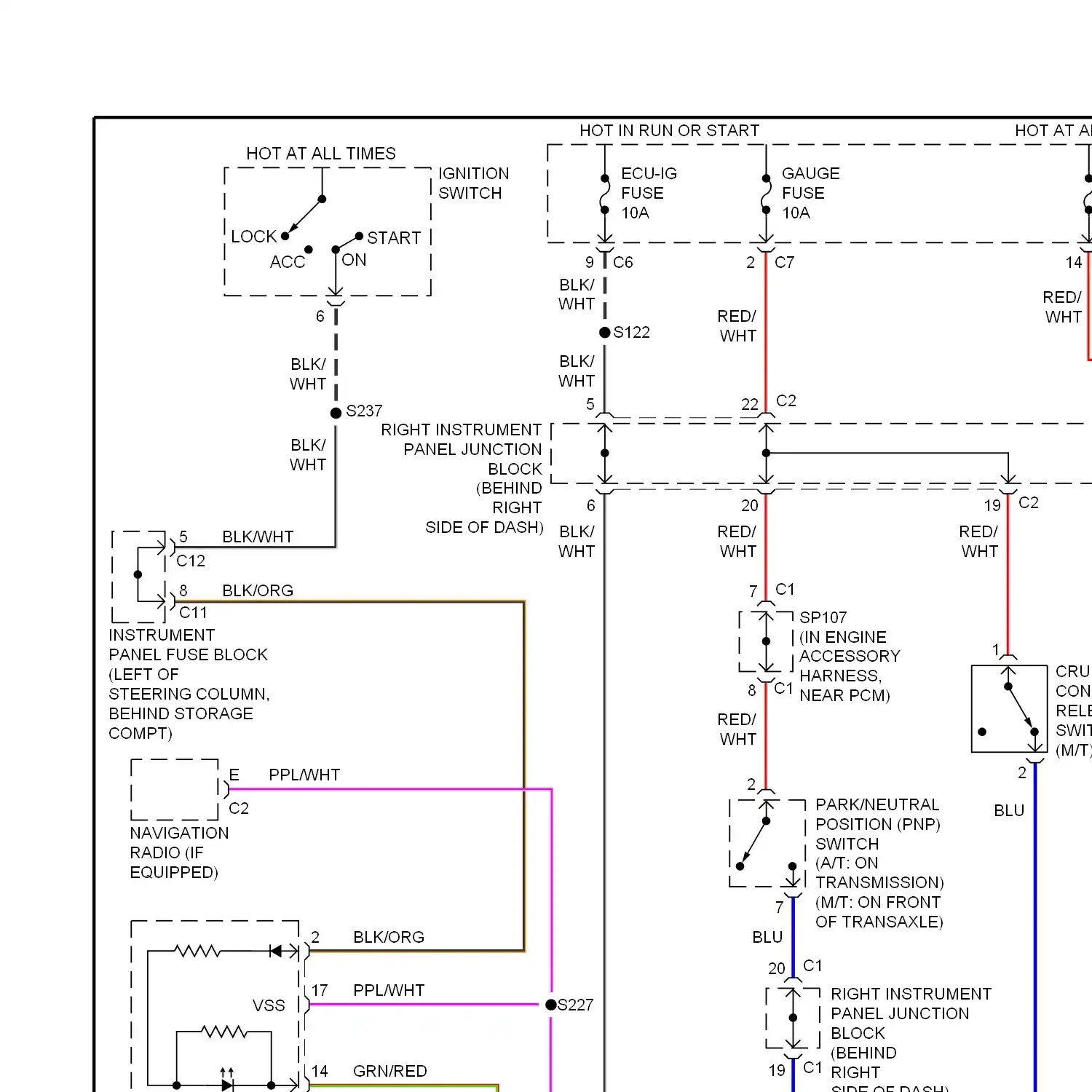The image size is (1092, 1092).
Task: Click the NEAR PCM) text line
Action: [844, 696]
